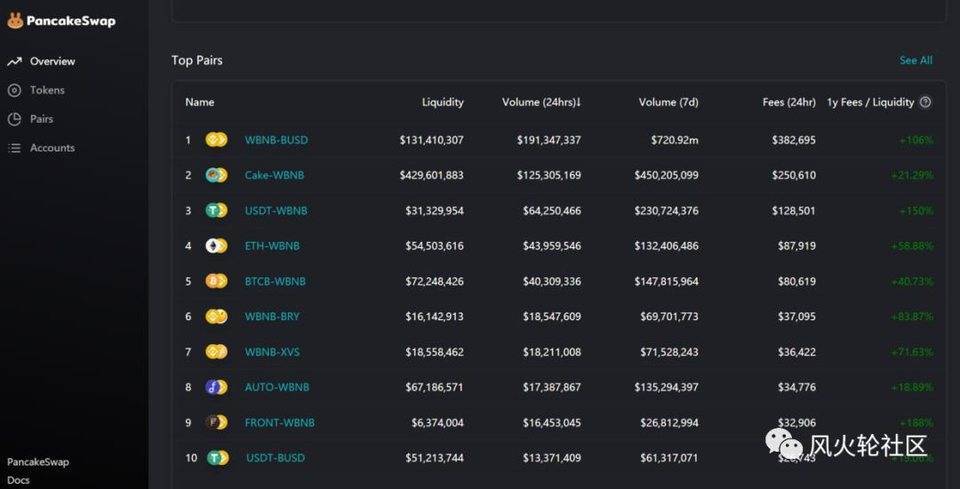Open the AUTO-WBNB pair link
960x489 pixels.
(x=277, y=387)
